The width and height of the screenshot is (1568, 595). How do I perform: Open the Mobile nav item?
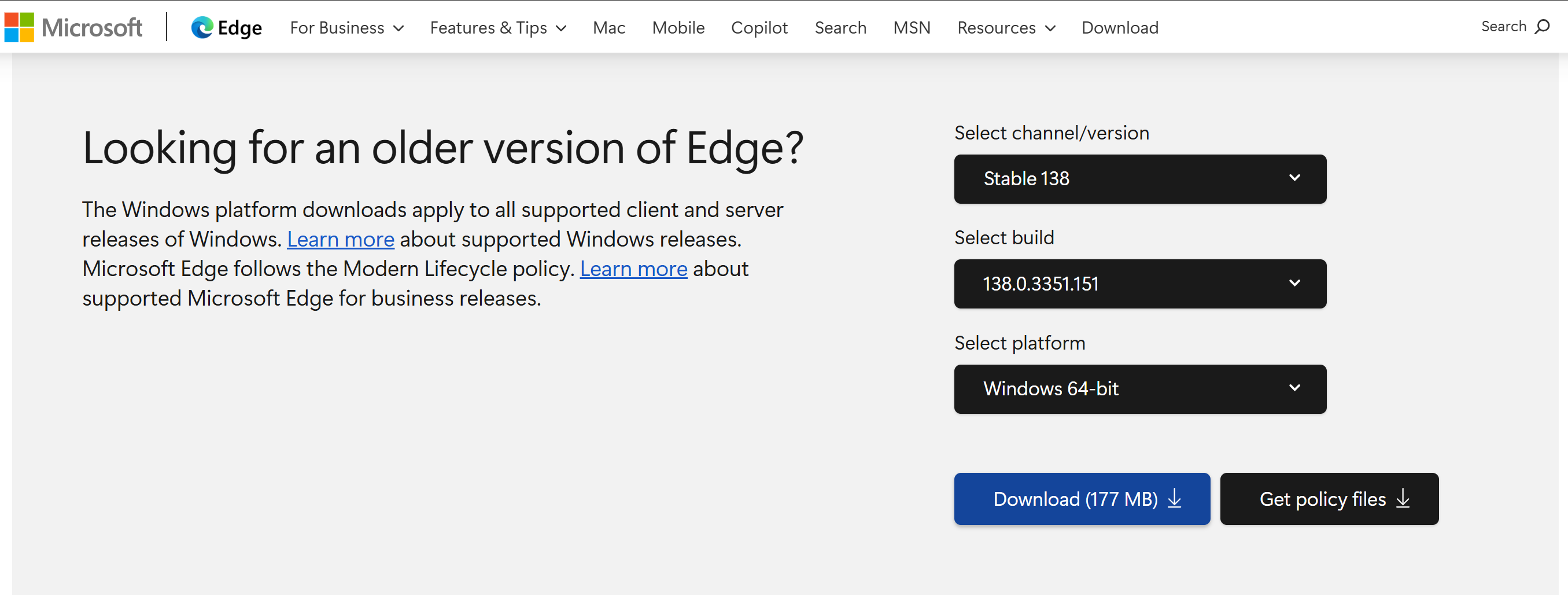pyautogui.click(x=678, y=27)
